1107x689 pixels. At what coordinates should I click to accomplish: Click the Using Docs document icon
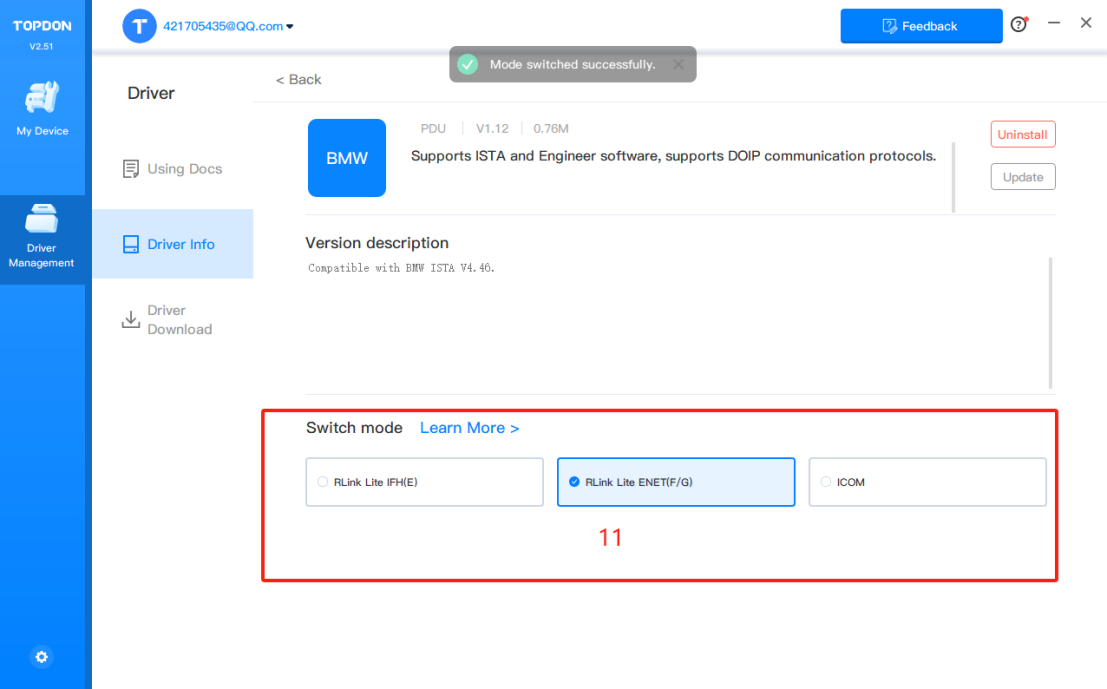coord(131,169)
